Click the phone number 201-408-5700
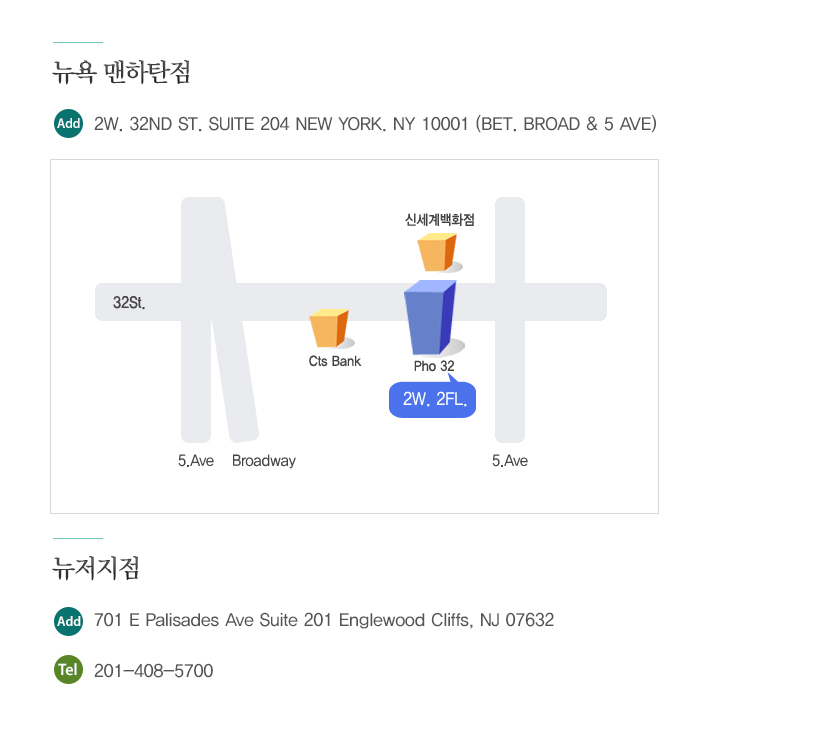 tap(154, 671)
